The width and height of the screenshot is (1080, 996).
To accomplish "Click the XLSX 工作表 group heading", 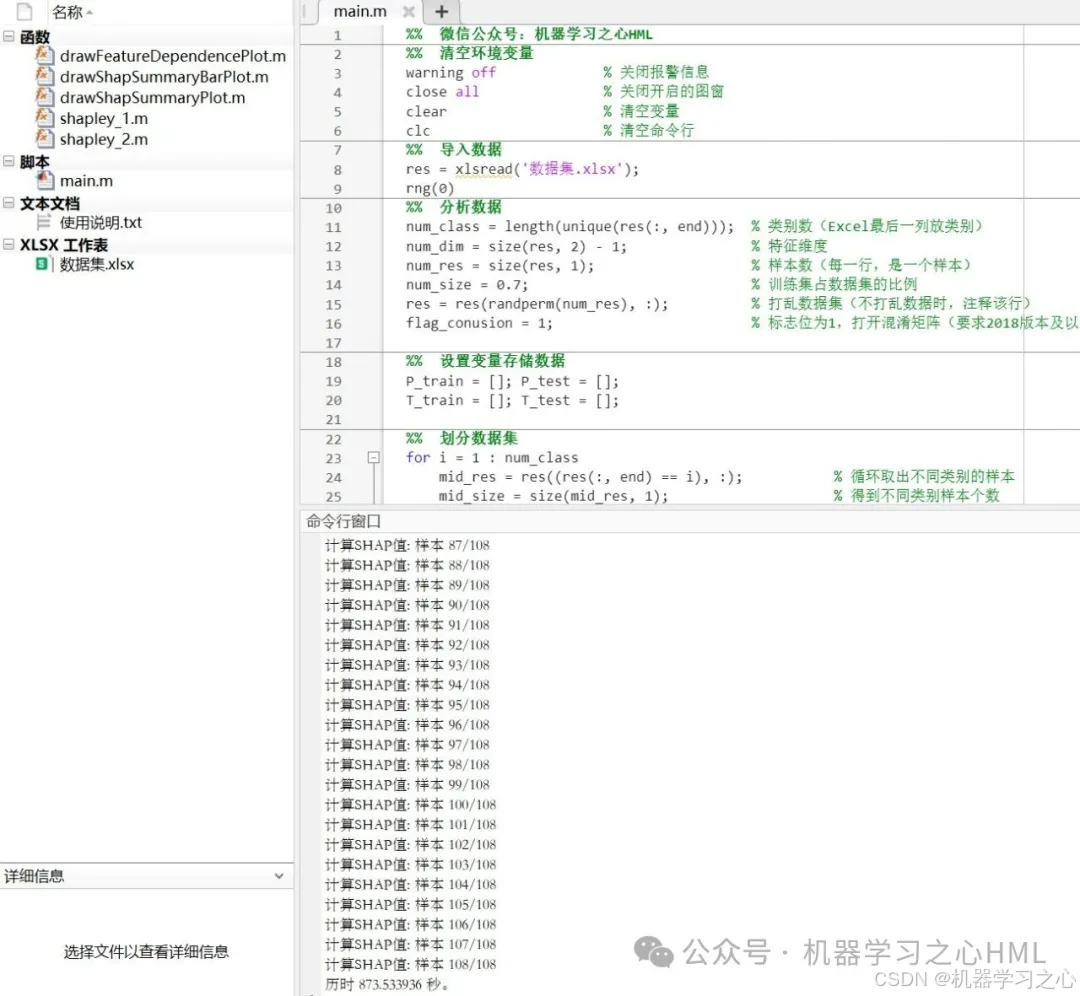I will 63,245.
